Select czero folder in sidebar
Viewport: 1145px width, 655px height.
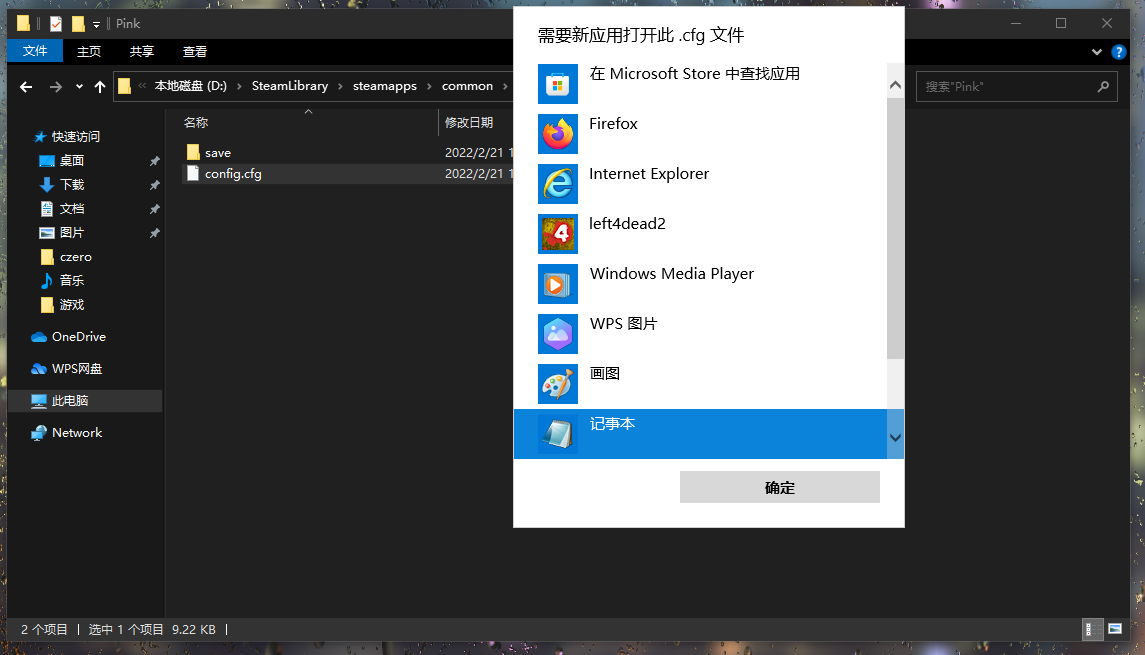coord(75,257)
